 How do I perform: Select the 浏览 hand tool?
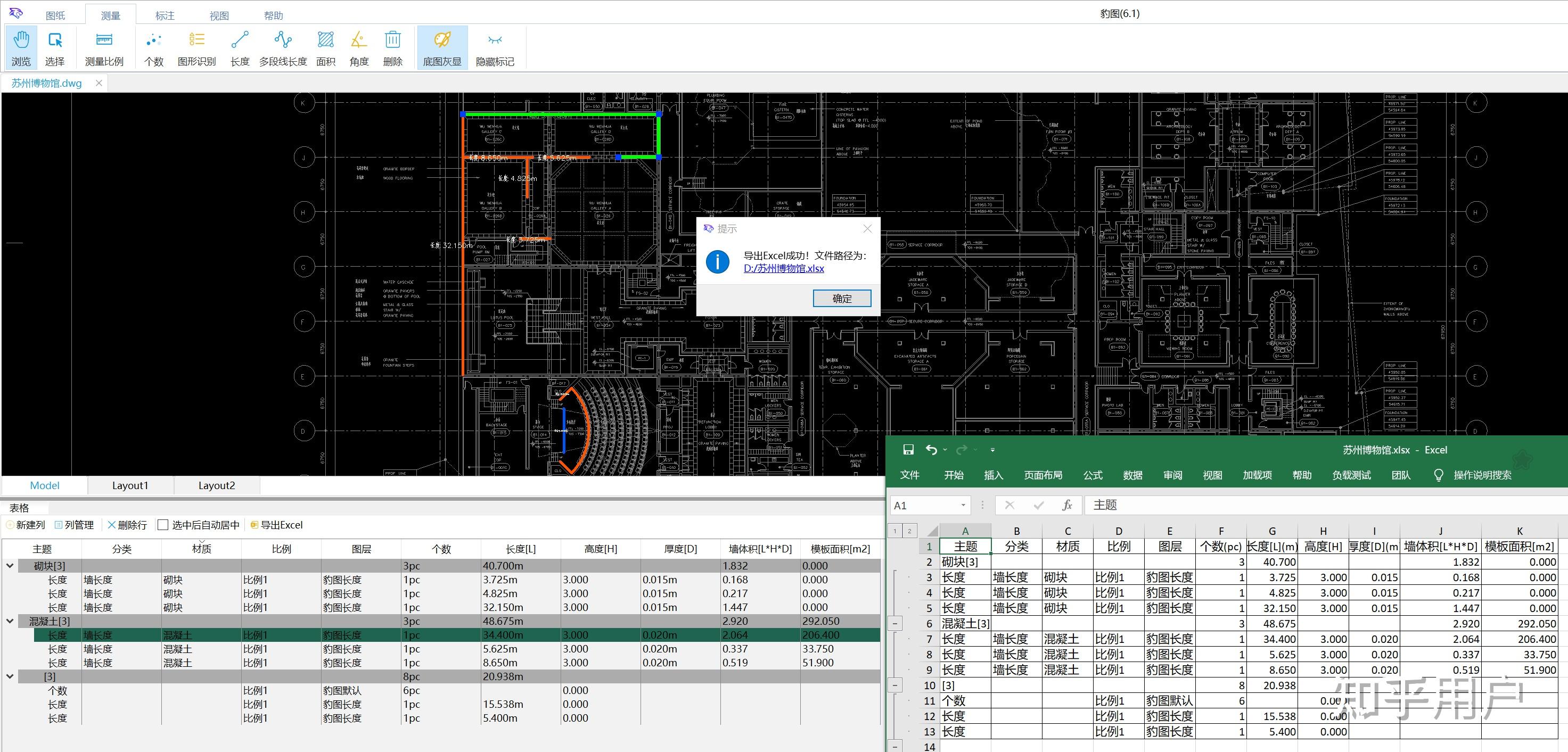pyautogui.click(x=21, y=47)
